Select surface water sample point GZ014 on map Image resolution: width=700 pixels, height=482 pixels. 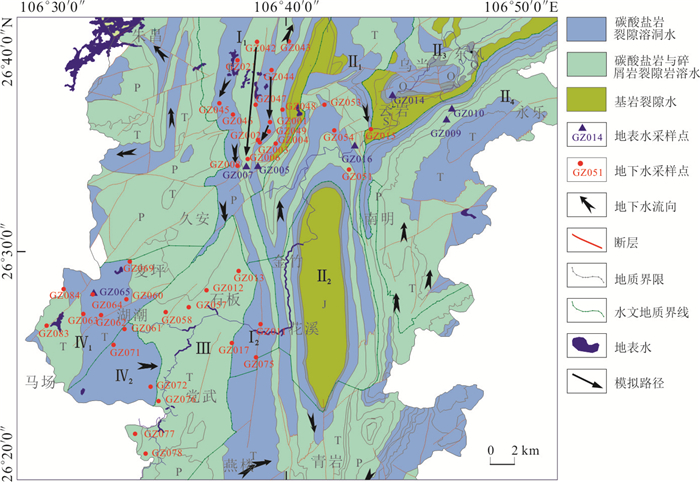392,94
